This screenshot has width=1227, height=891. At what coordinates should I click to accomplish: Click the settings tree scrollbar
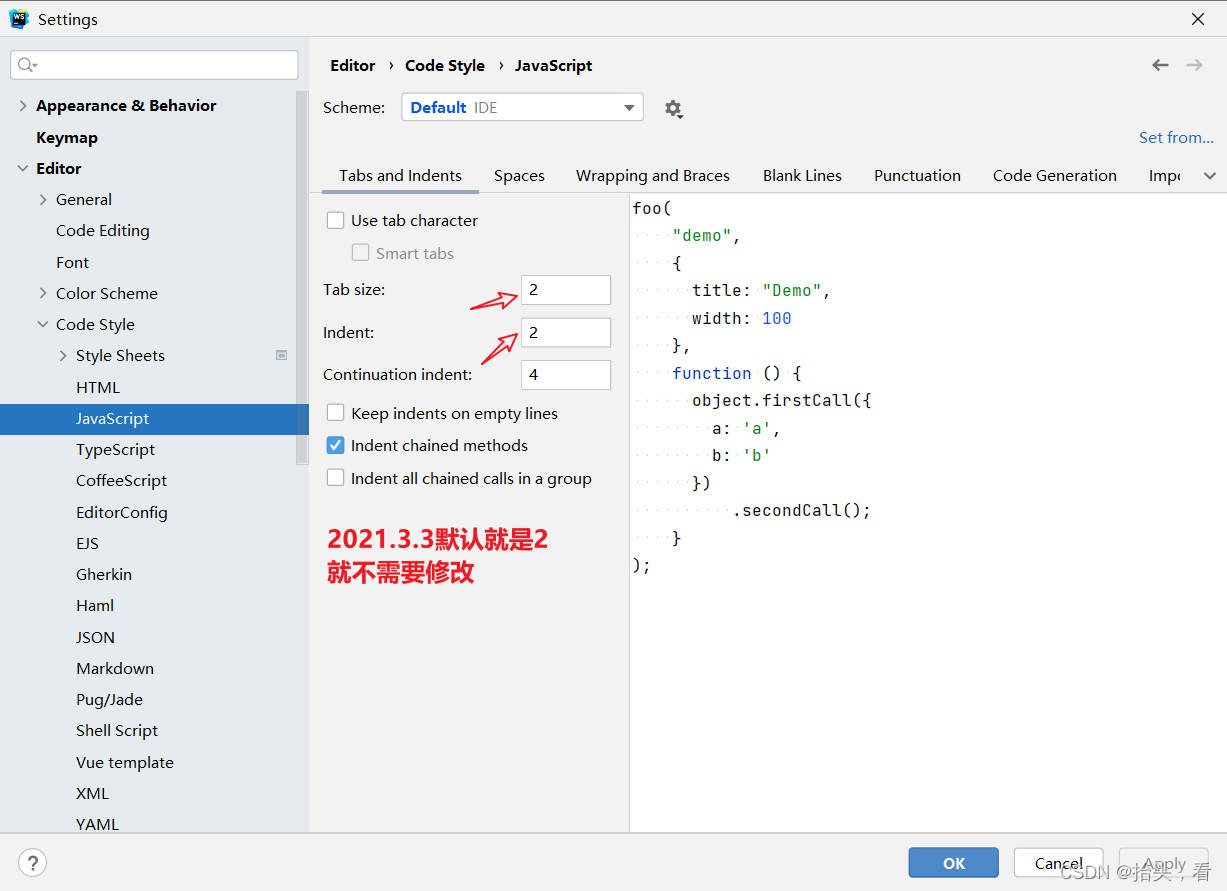click(302, 278)
